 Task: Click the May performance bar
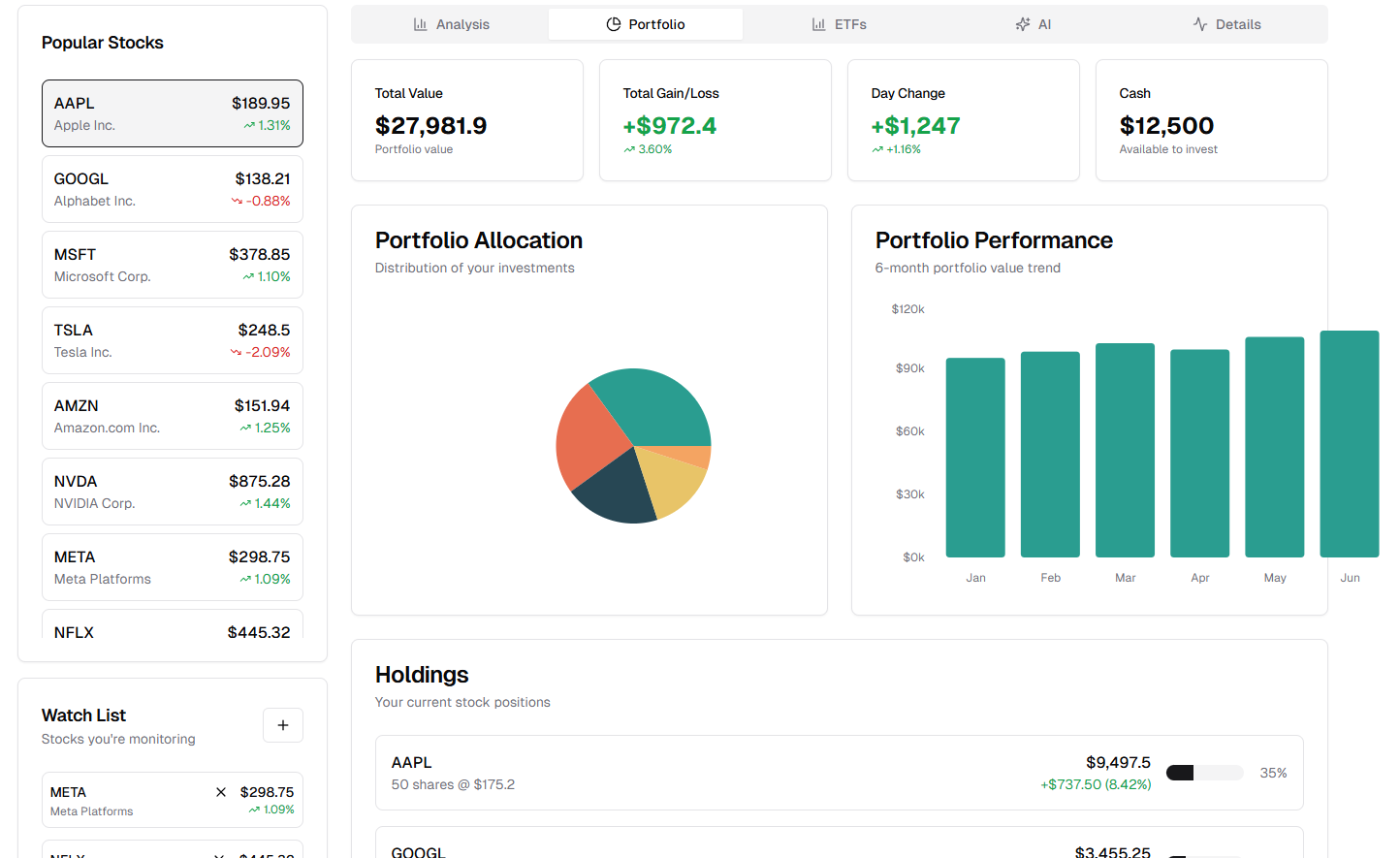tap(1274, 447)
